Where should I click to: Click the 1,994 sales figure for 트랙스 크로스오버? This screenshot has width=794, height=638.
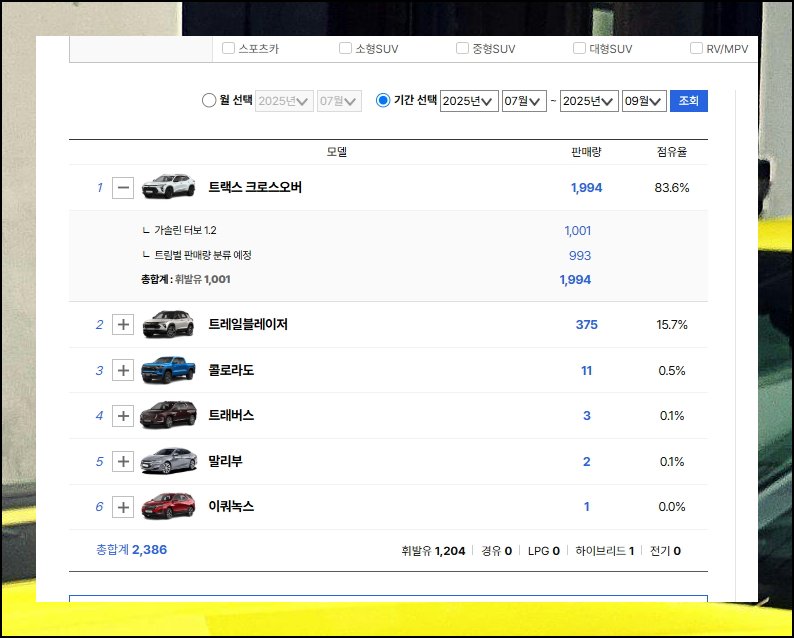point(586,188)
